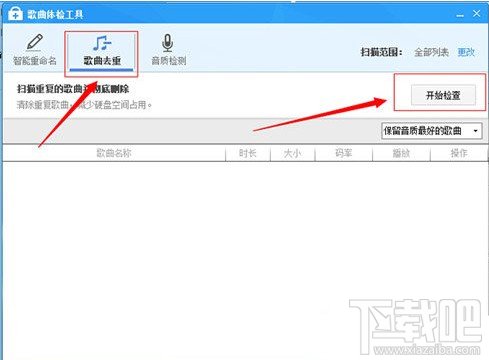
Task: Select the 歌曲去重 tab label
Action: tap(102, 61)
